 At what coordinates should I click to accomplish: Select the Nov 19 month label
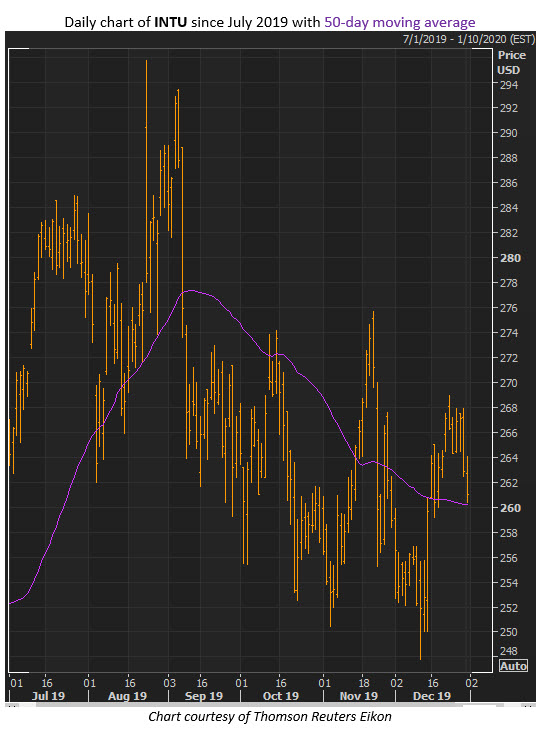pyautogui.click(x=358, y=696)
